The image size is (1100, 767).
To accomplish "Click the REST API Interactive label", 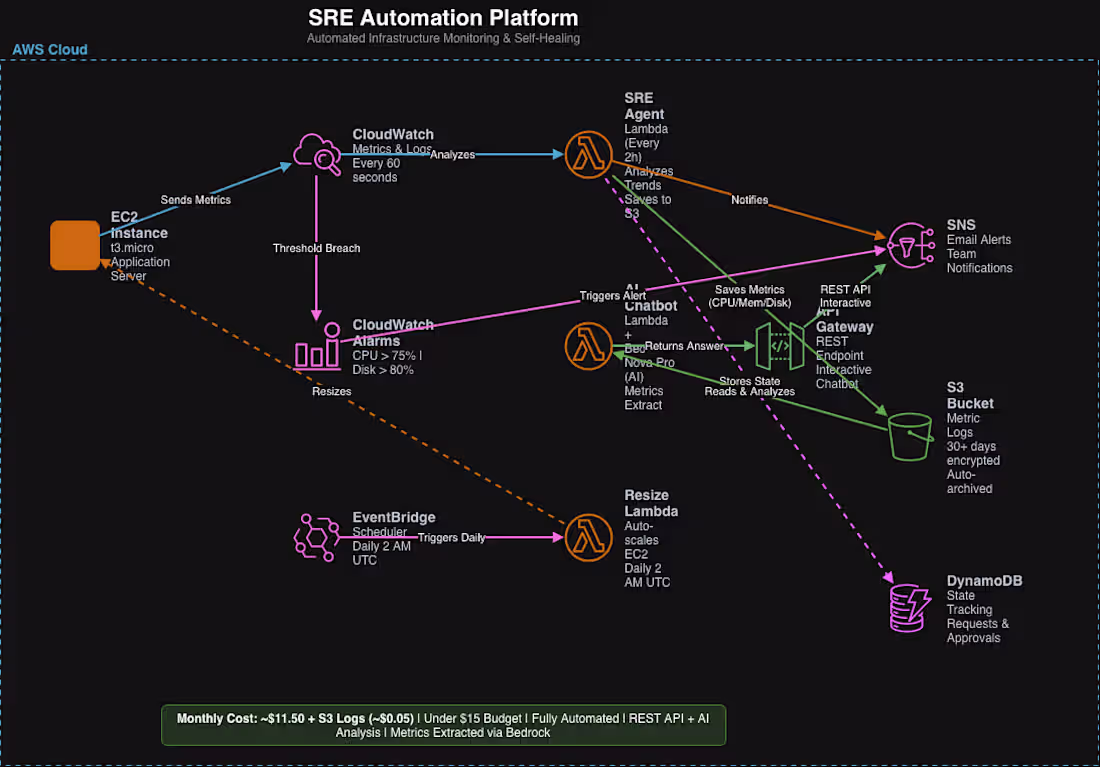I will click(x=845, y=296).
